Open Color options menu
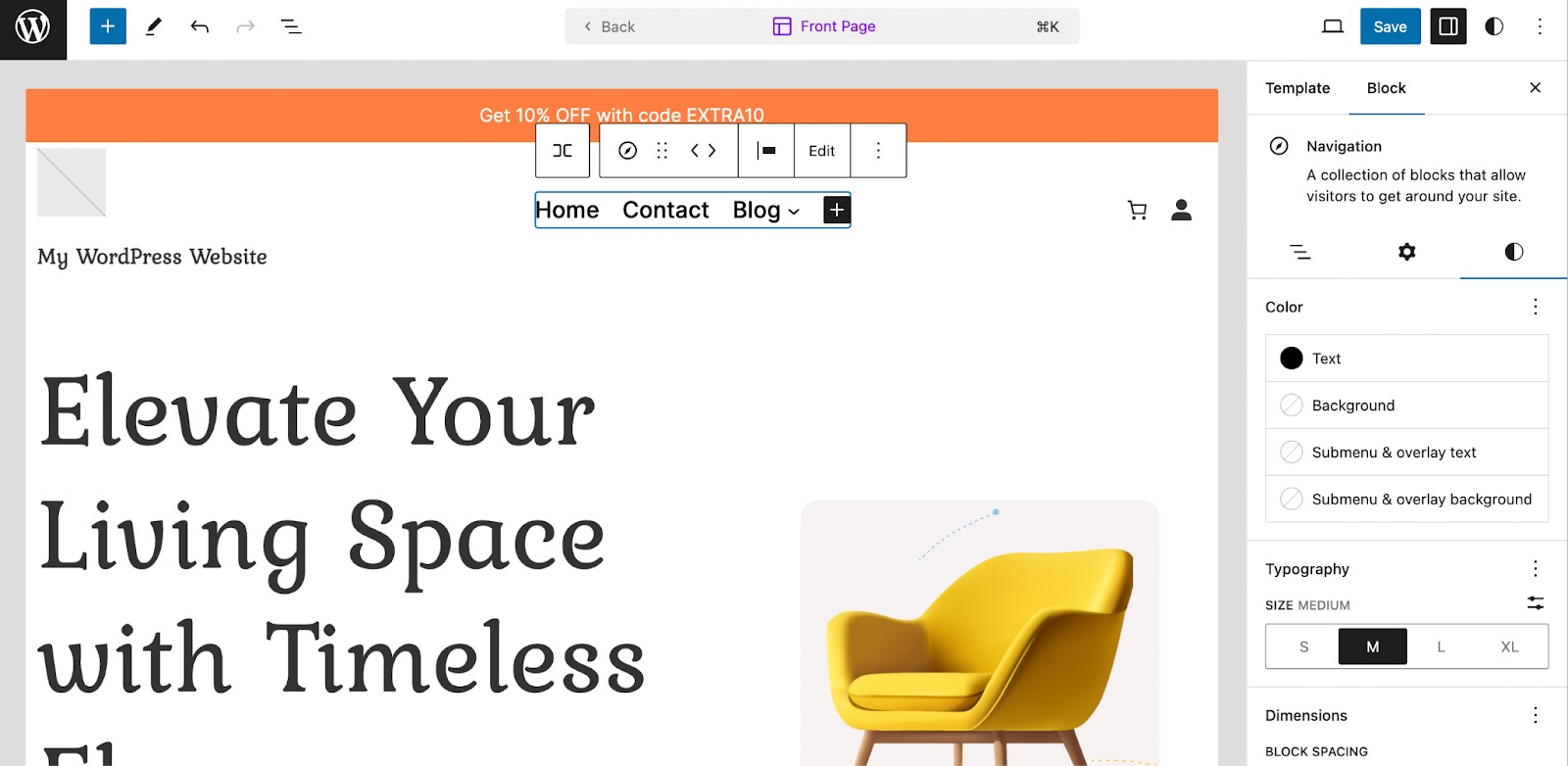Screen dimensions: 1568x766 click(x=1536, y=307)
